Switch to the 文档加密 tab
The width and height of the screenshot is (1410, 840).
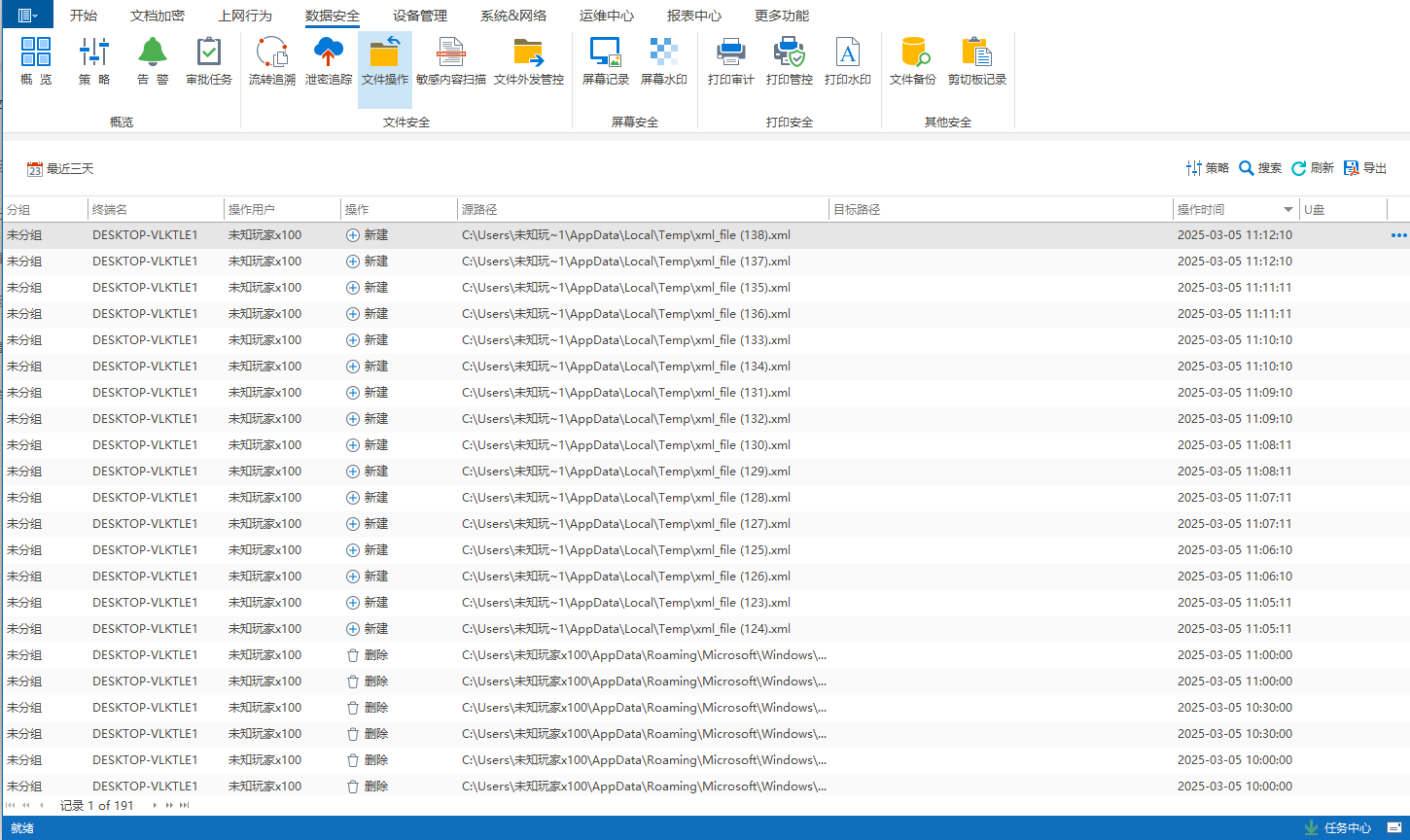click(157, 16)
